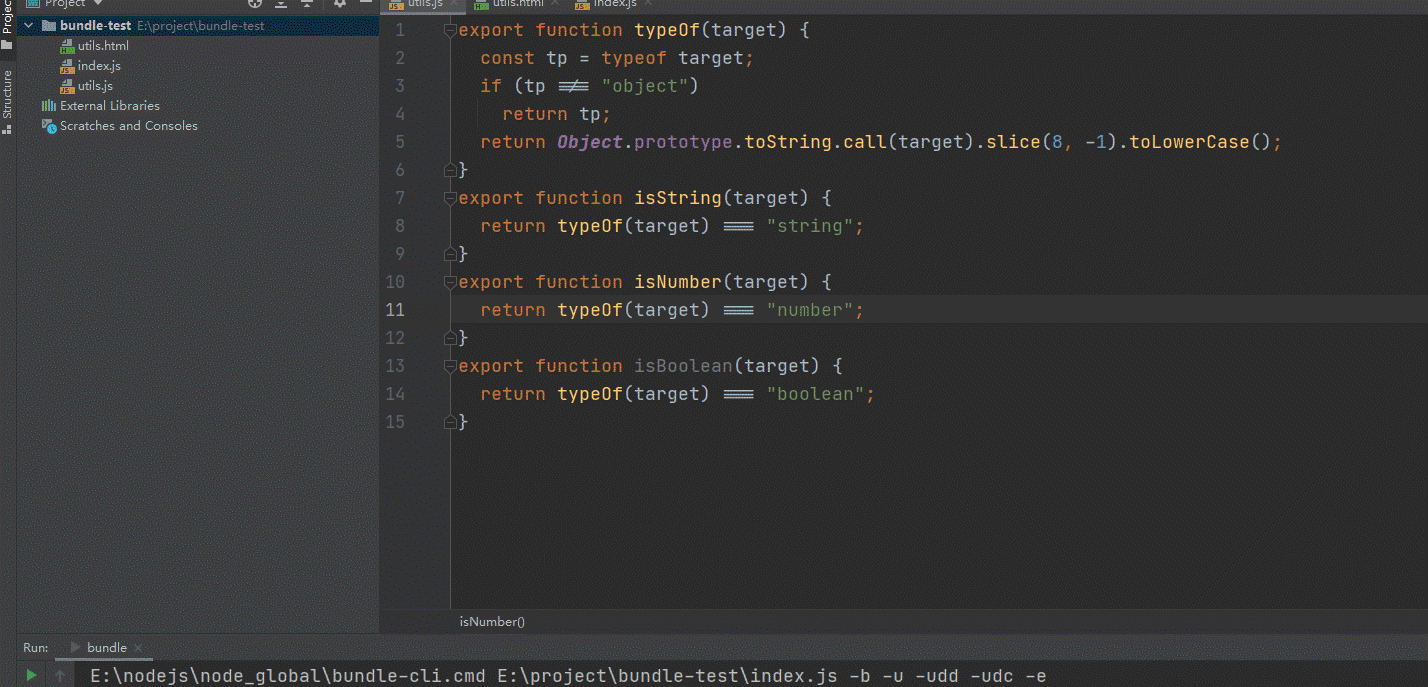The image size is (1428, 687).
Task: Click the "object" string on line 3
Action: [645, 86]
